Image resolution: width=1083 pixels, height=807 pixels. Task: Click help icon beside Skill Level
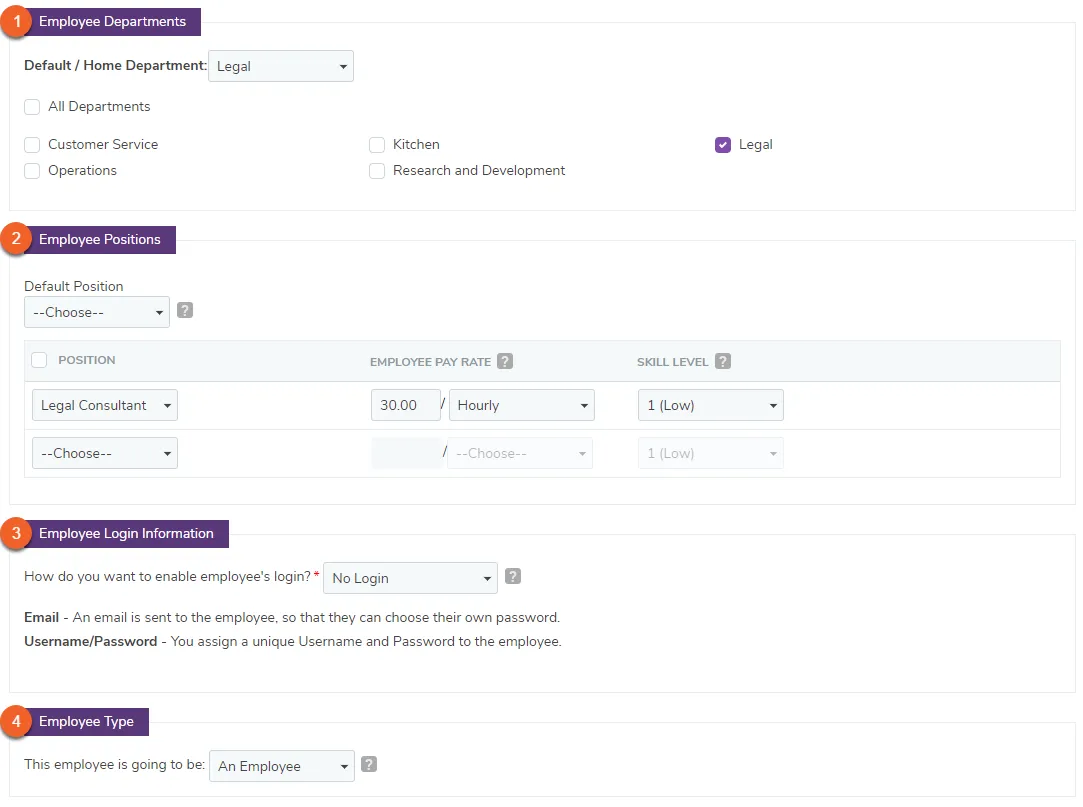click(x=722, y=361)
